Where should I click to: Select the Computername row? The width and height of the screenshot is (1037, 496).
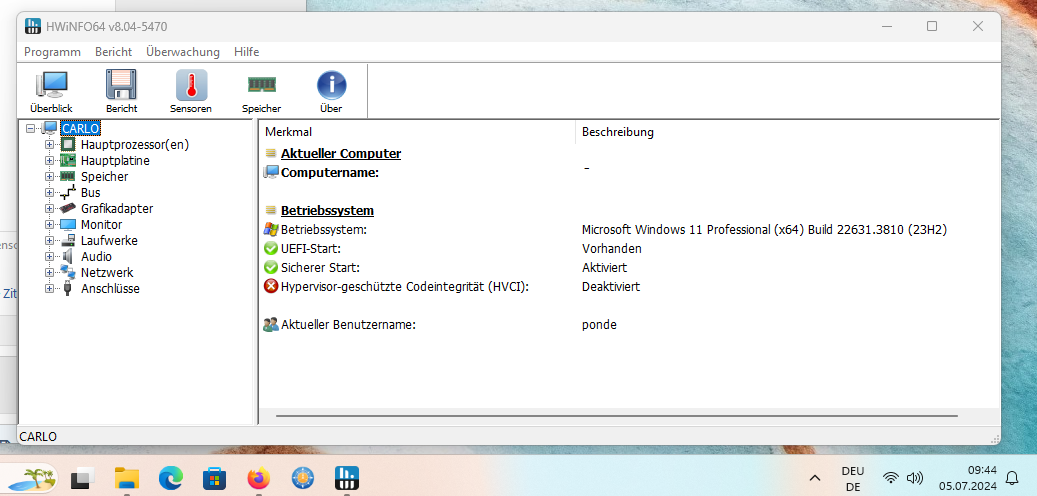click(628, 173)
